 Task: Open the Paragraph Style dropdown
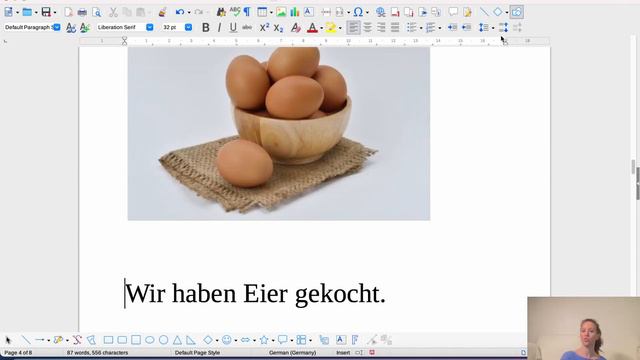point(57,27)
